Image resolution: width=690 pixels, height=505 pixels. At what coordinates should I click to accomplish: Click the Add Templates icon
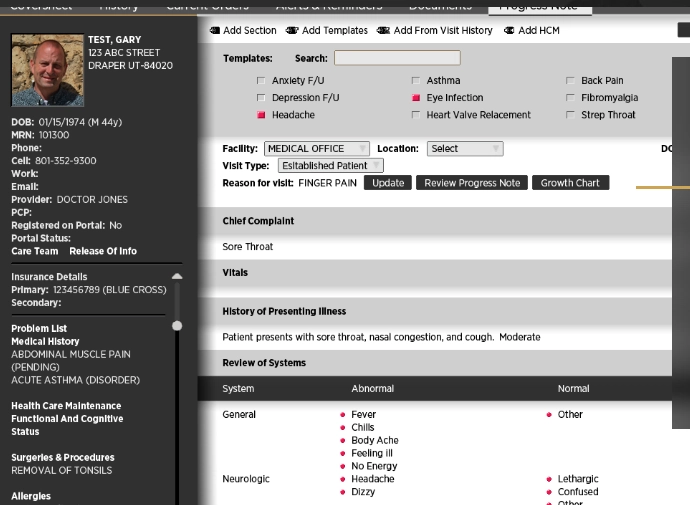pyautogui.click(x=292, y=30)
